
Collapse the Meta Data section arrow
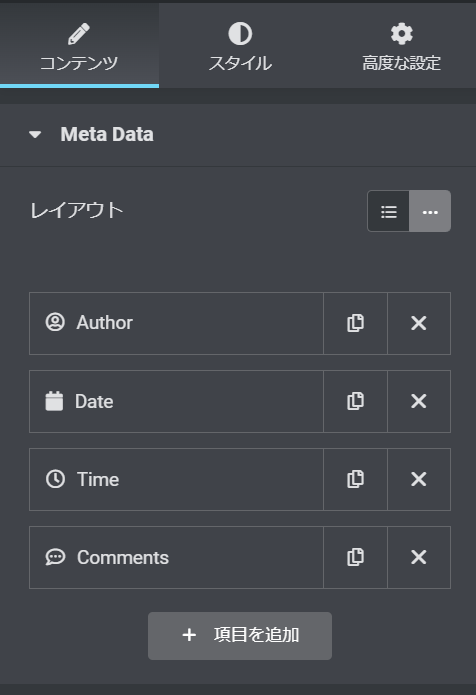coord(35,134)
